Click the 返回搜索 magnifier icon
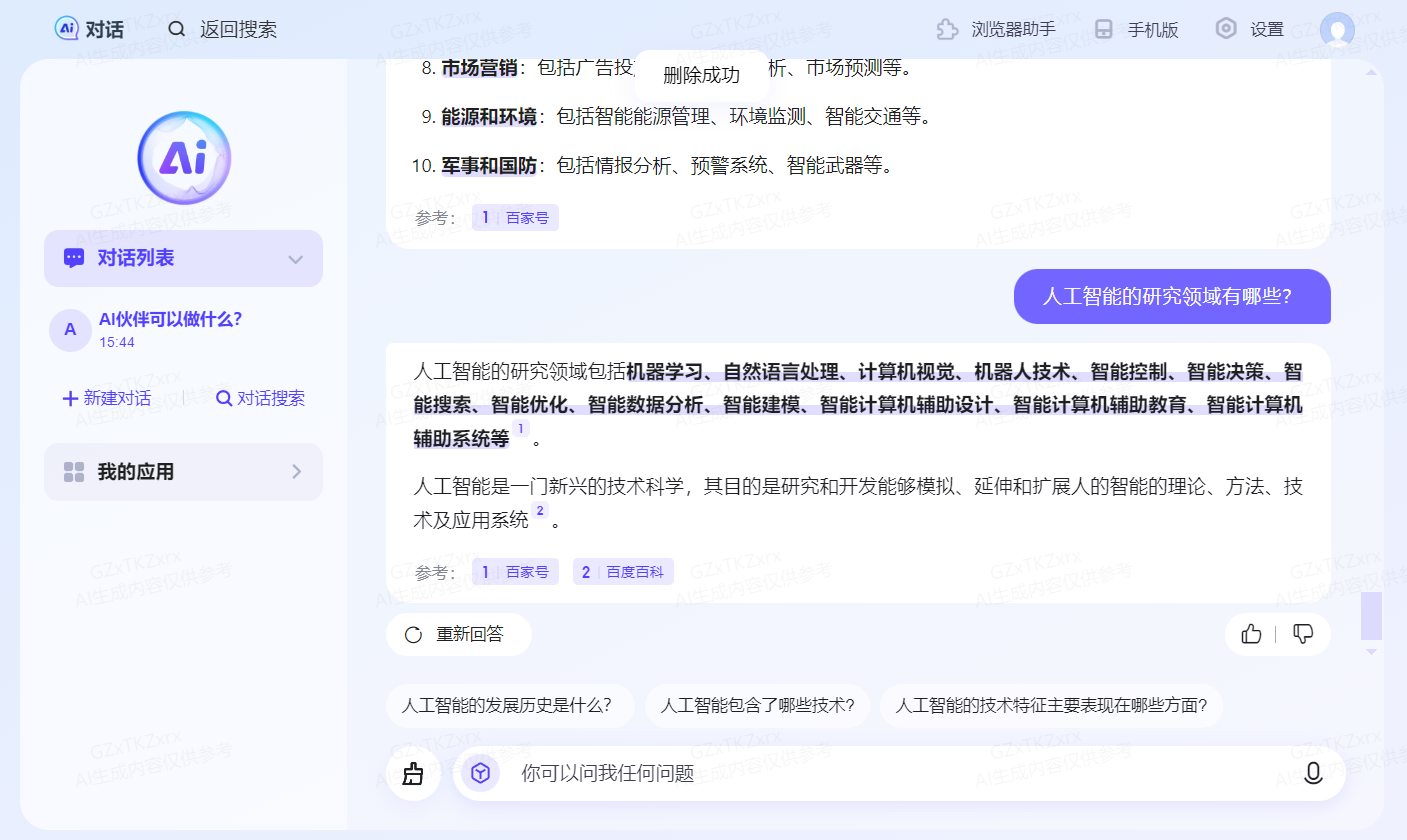Screen dimensions: 1407x840 pos(176,29)
